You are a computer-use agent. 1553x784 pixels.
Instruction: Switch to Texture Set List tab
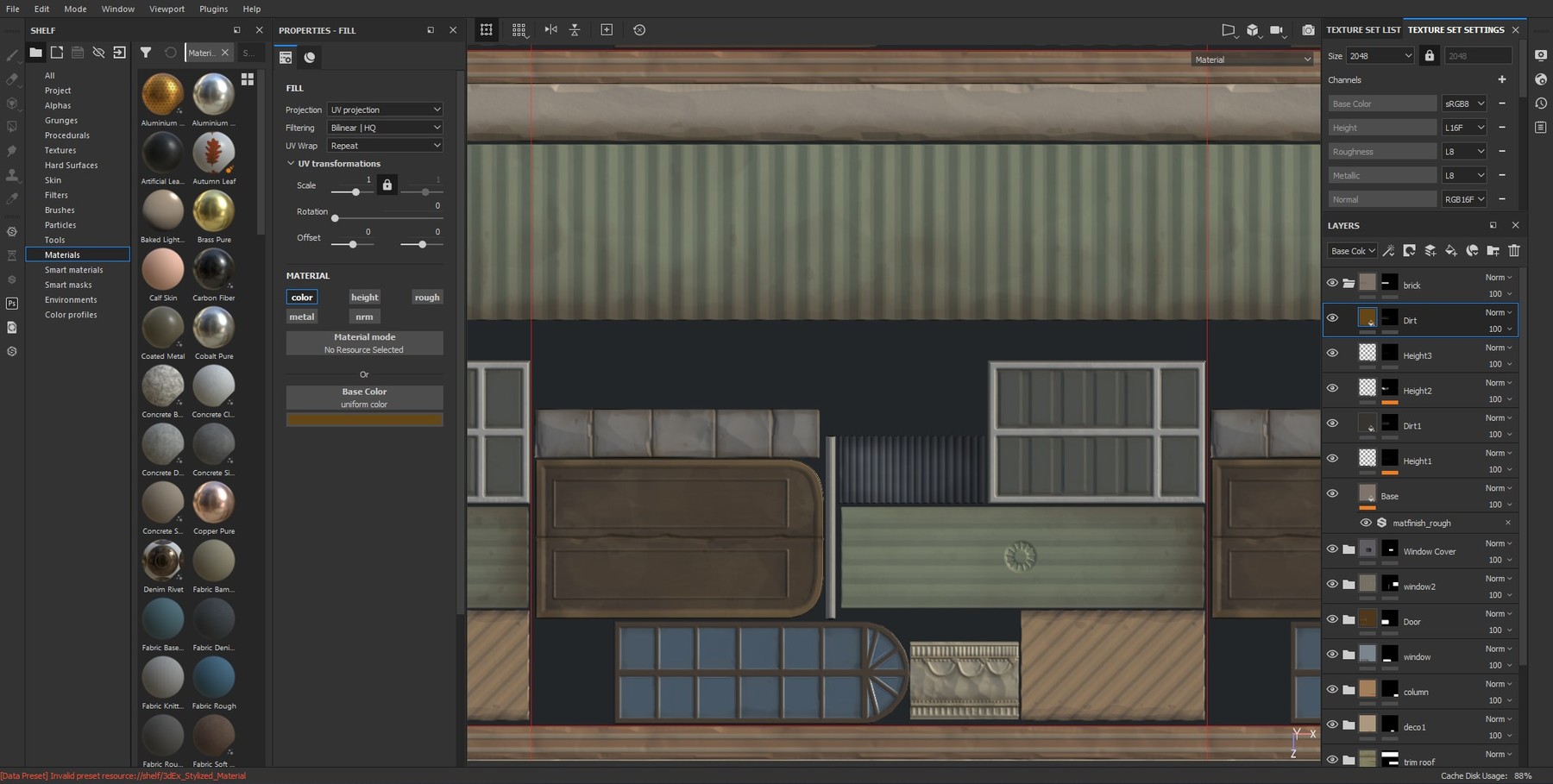pos(1363,29)
